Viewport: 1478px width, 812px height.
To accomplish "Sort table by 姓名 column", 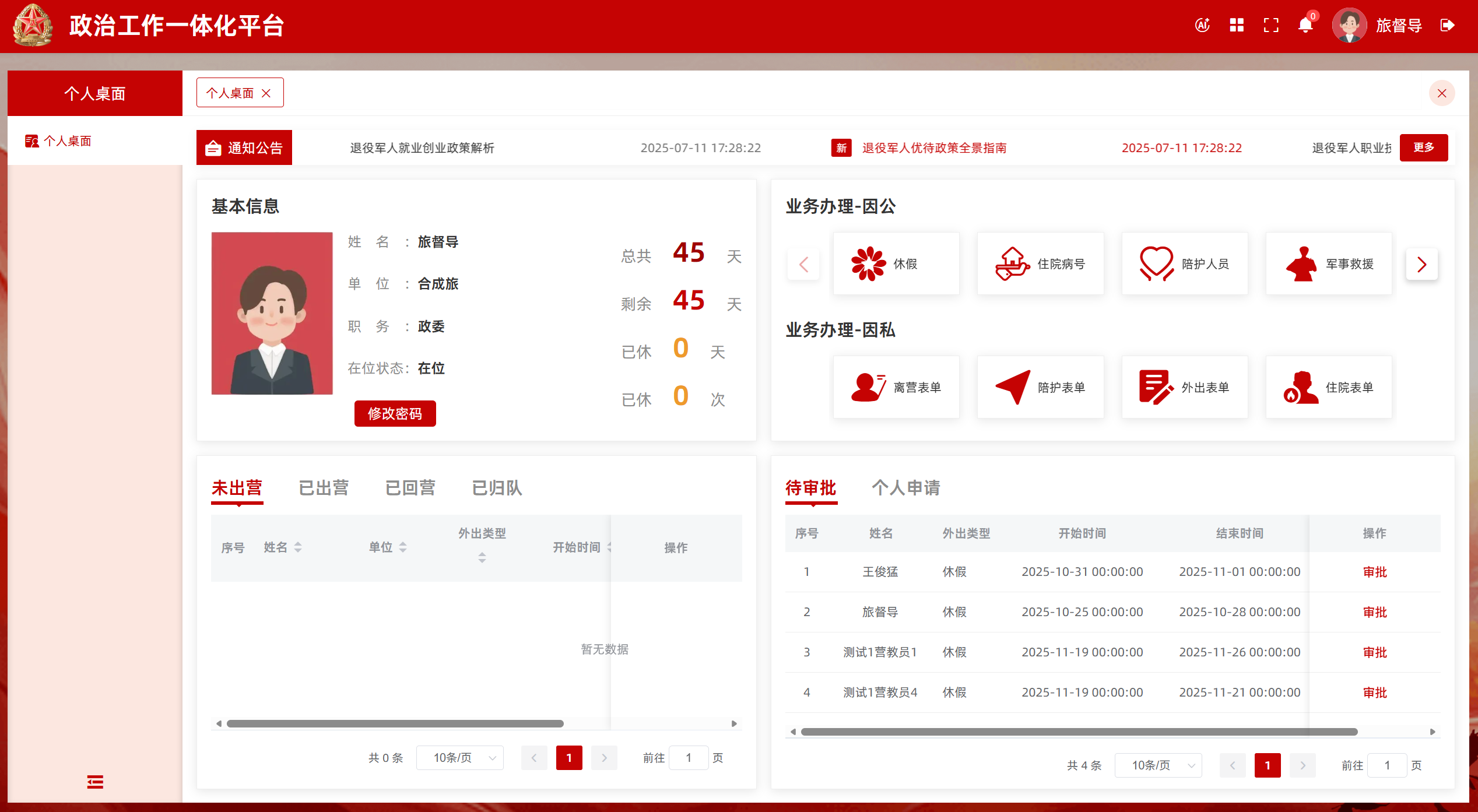I will pyautogui.click(x=298, y=547).
